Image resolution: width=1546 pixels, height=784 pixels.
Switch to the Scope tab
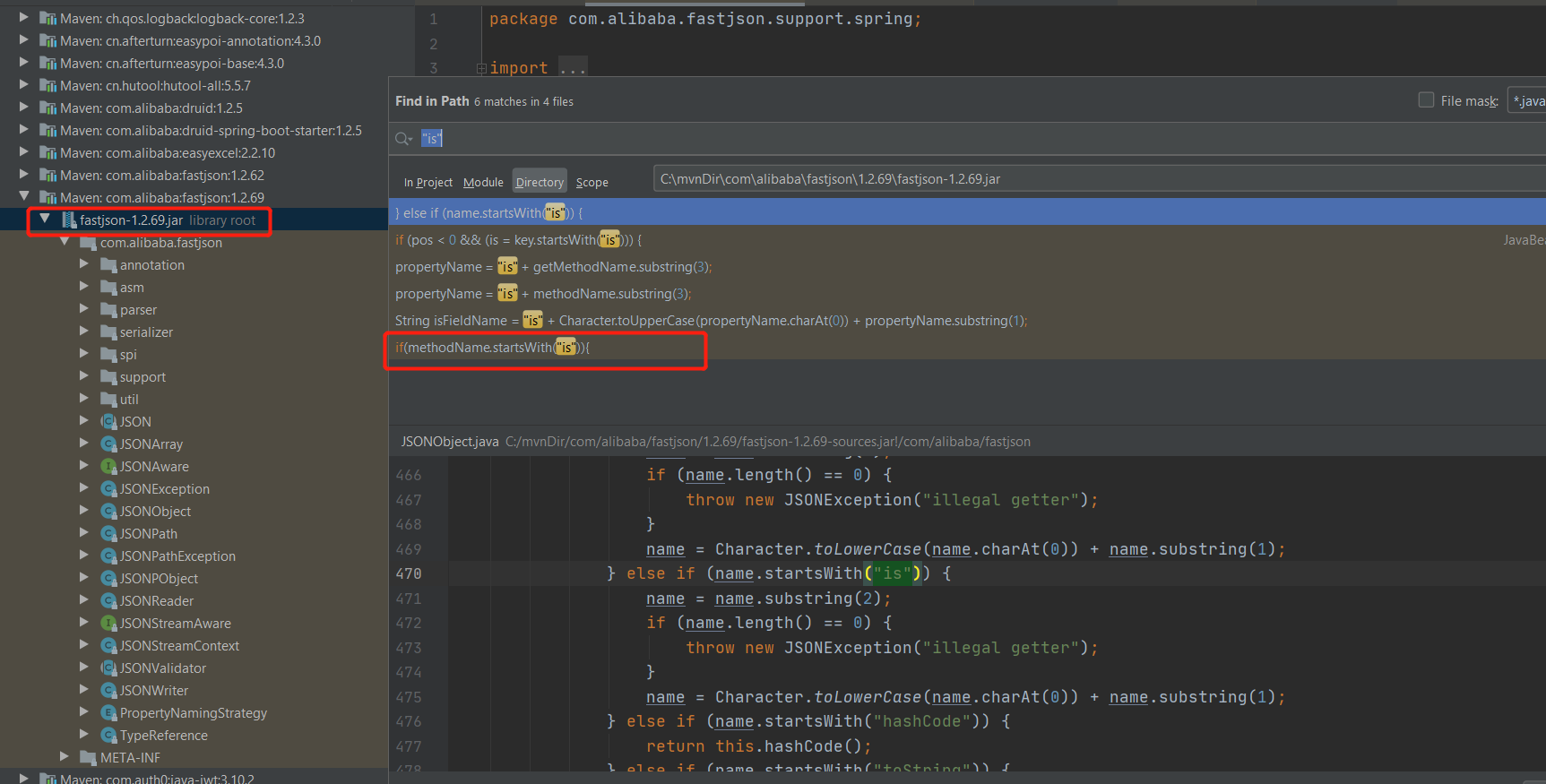tap(592, 182)
